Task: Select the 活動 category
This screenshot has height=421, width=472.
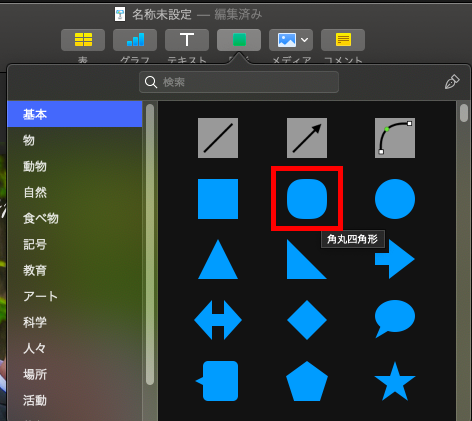Action: pyautogui.click(x=75, y=400)
